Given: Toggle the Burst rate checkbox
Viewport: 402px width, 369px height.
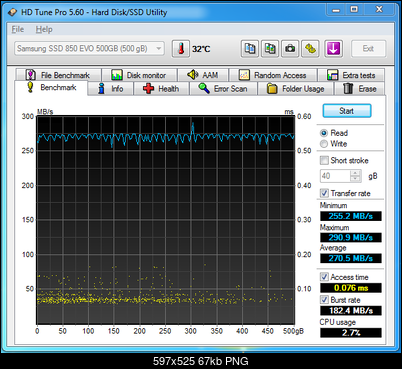Looking at the screenshot, I should click(324, 299).
